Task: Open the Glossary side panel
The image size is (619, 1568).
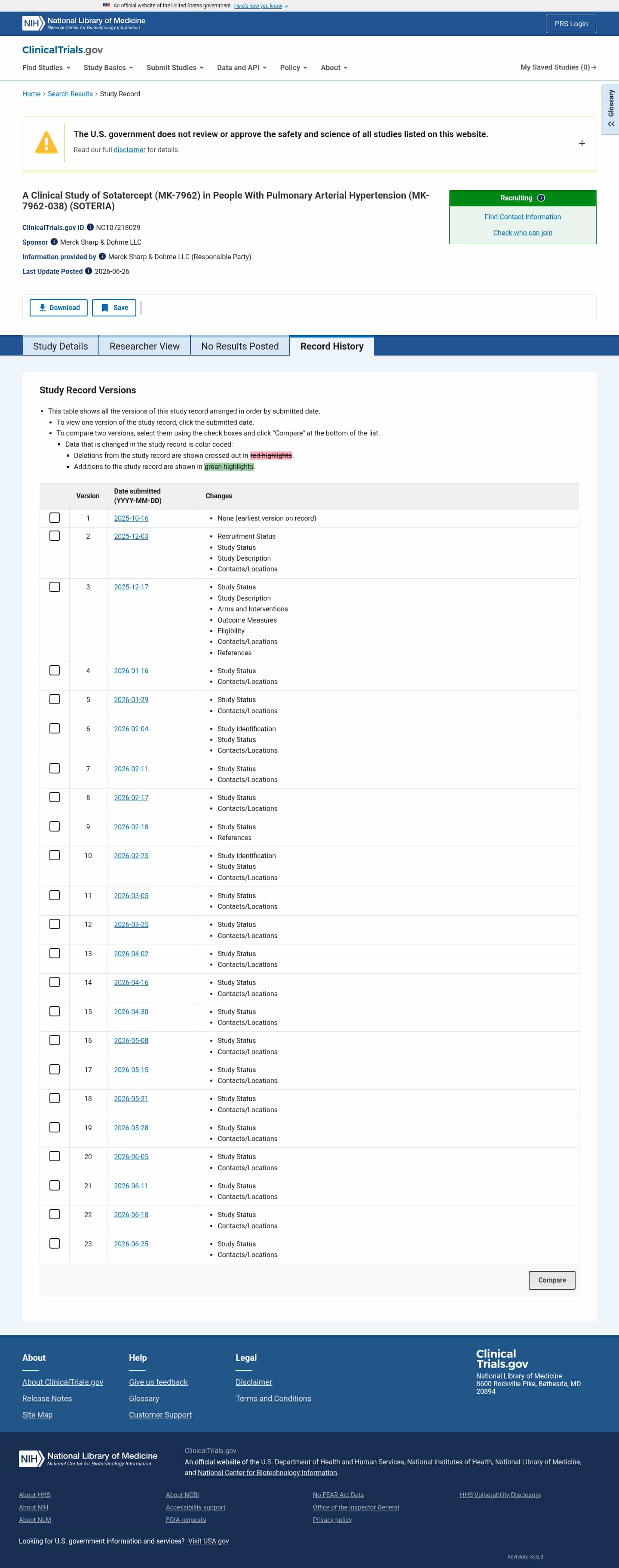Action: coord(610,109)
